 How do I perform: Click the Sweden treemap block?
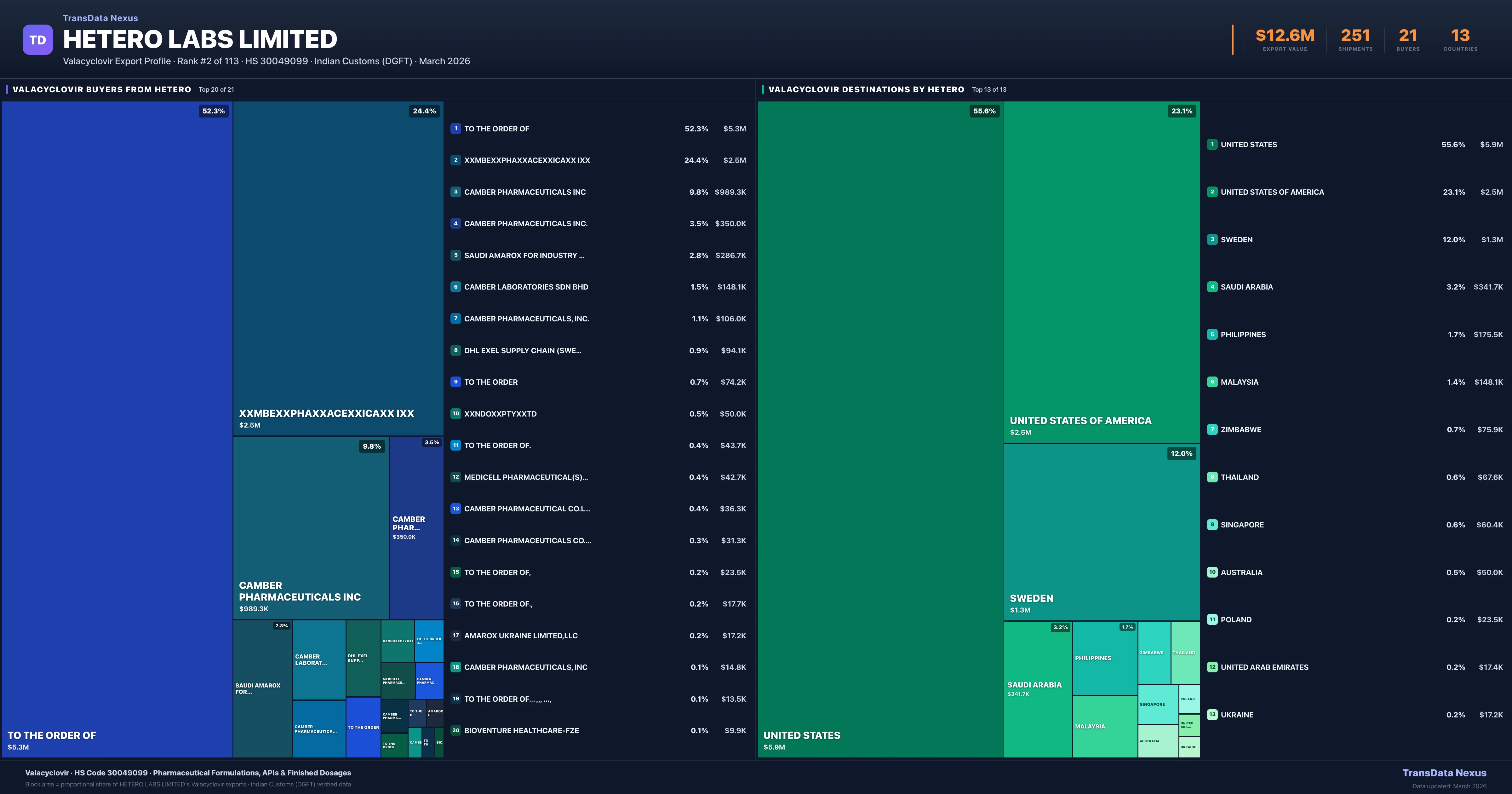pyautogui.click(x=1102, y=532)
